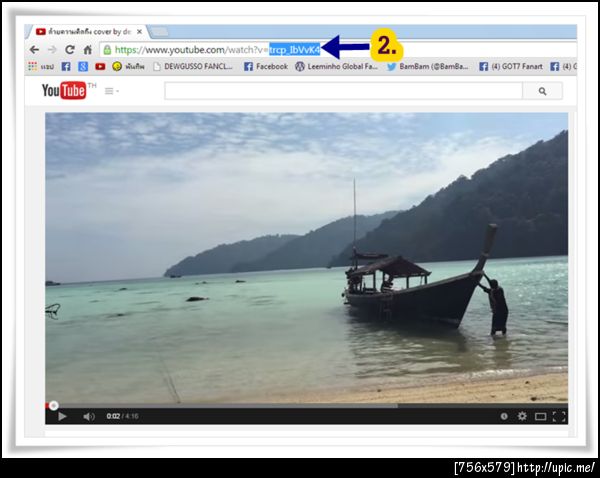Screen dimensions: 600x478
Task: Reload the page with the refresh icon
Action: tap(70, 50)
